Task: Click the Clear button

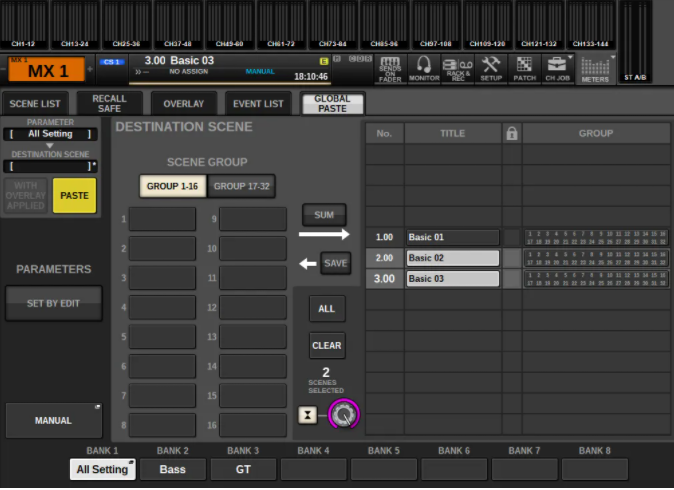Action: (327, 346)
